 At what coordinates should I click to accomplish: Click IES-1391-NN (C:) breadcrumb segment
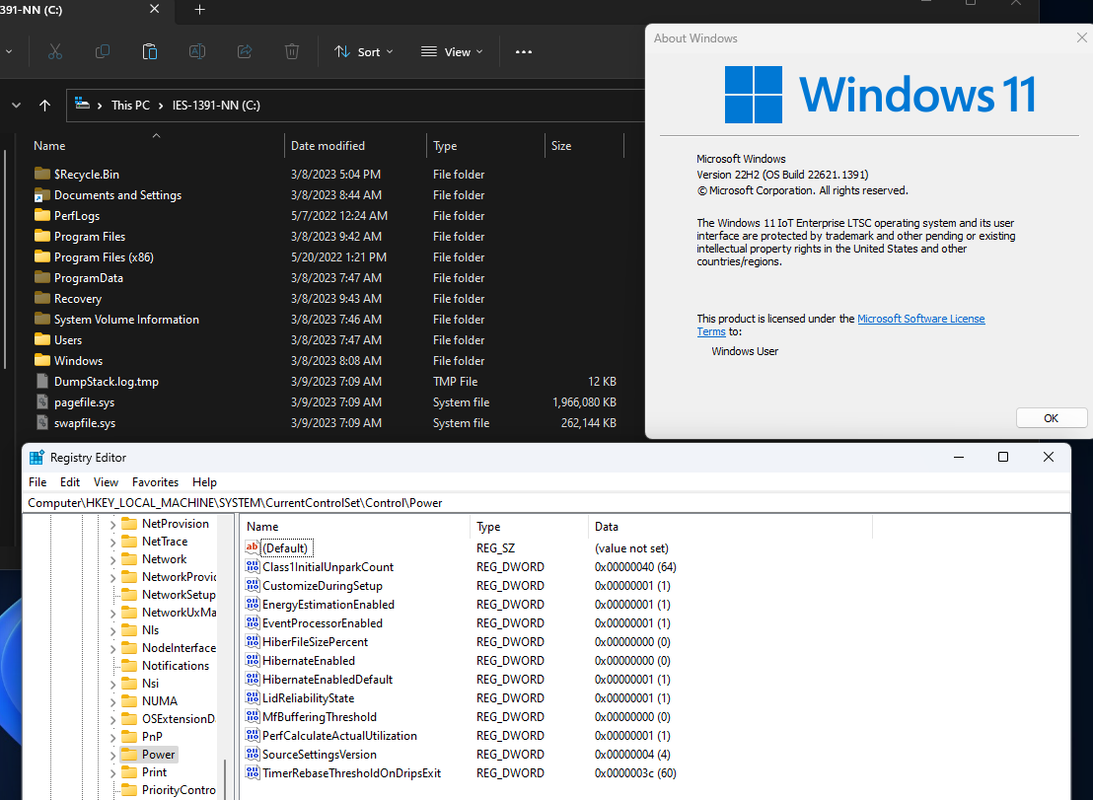pyautogui.click(x=216, y=105)
